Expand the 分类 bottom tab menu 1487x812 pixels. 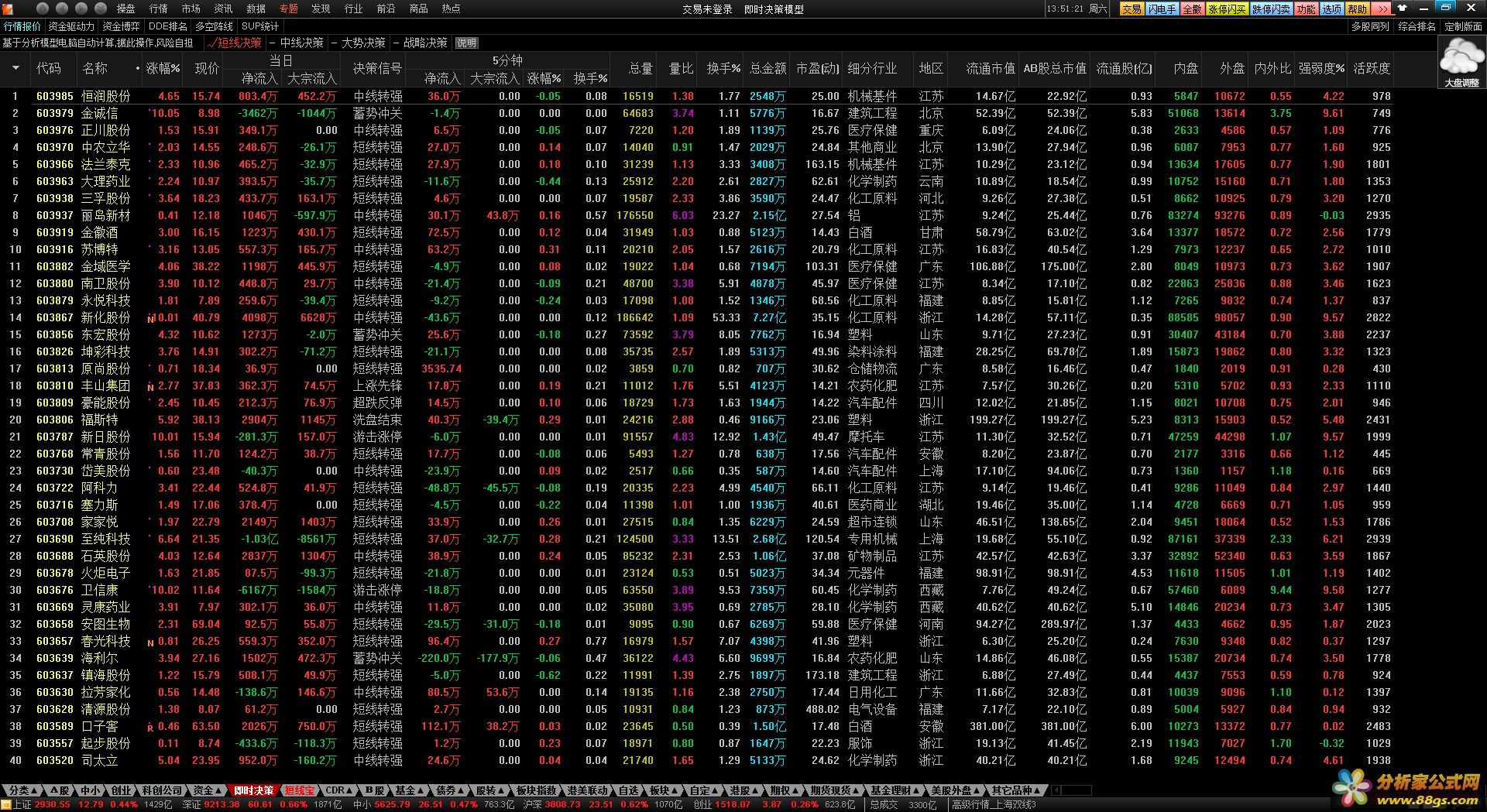(x=23, y=790)
